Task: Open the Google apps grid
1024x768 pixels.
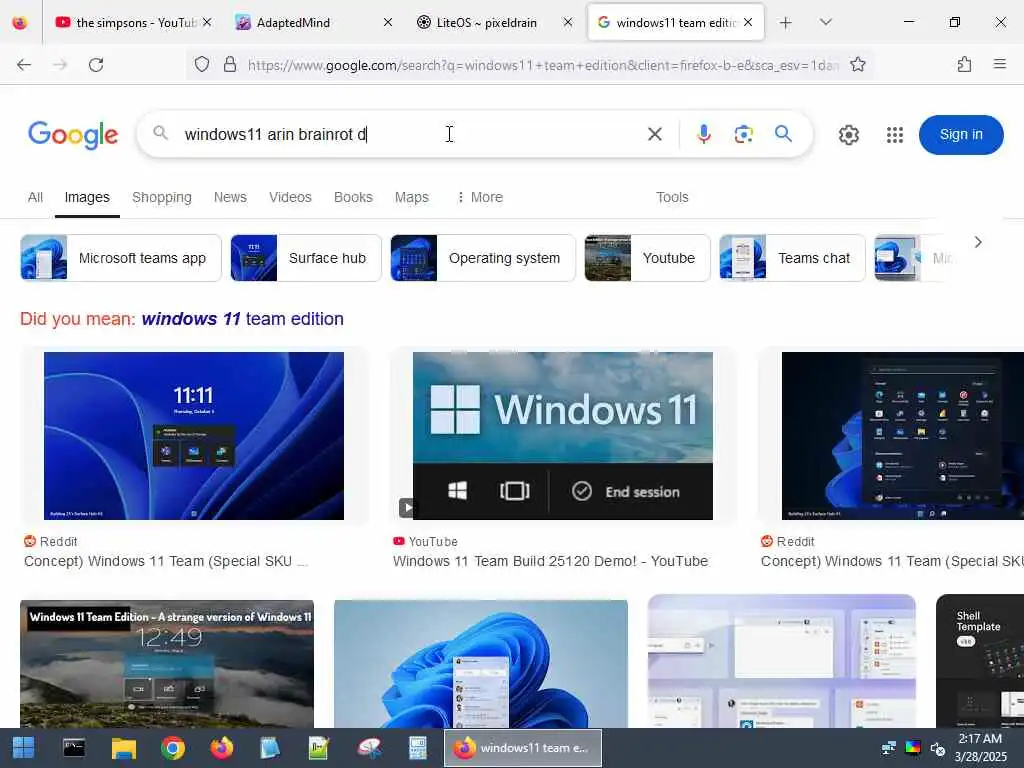Action: point(895,135)
